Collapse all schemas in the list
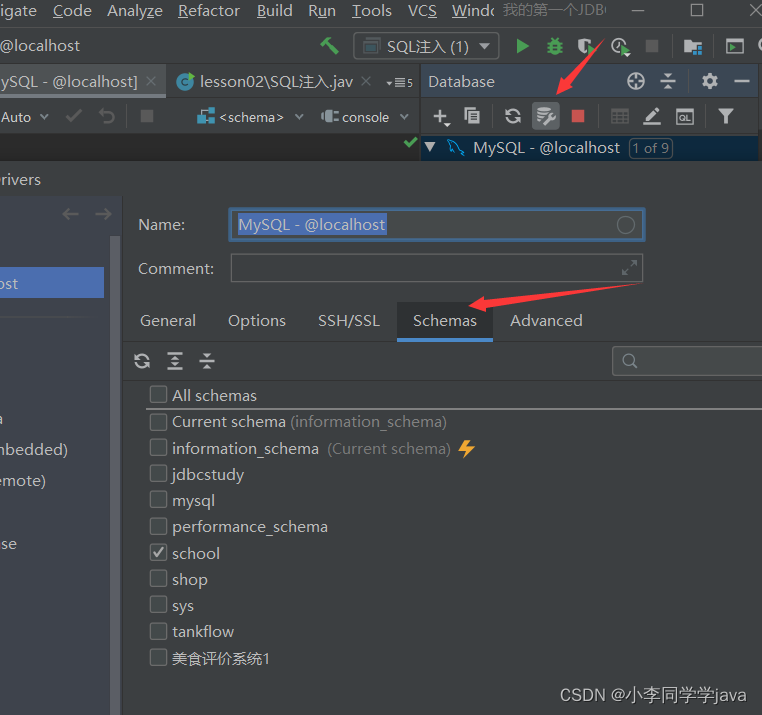Viewport: 762px width, 715px height. point(207,361)
